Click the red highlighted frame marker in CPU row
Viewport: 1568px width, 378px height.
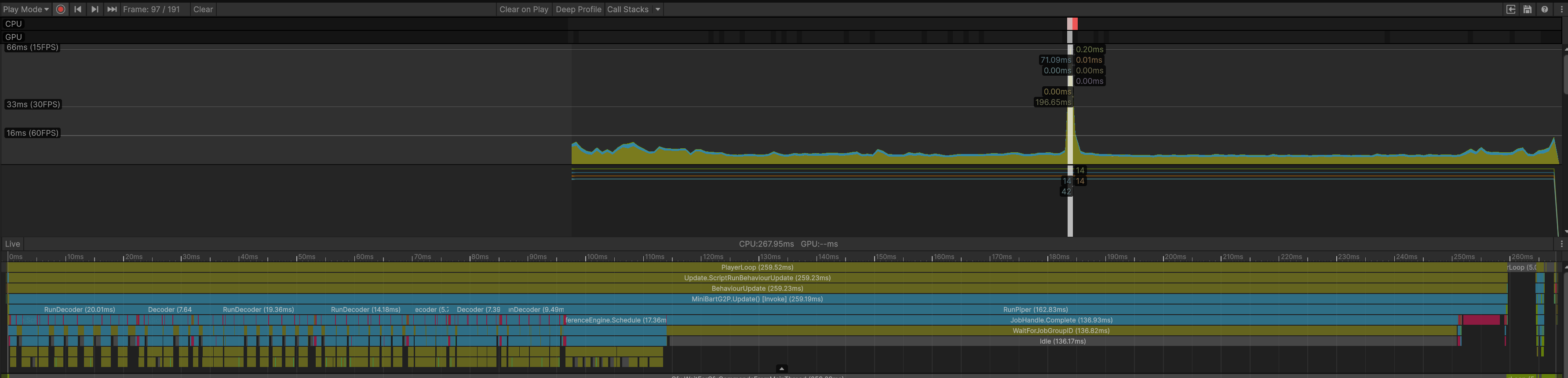point(1075,24)
